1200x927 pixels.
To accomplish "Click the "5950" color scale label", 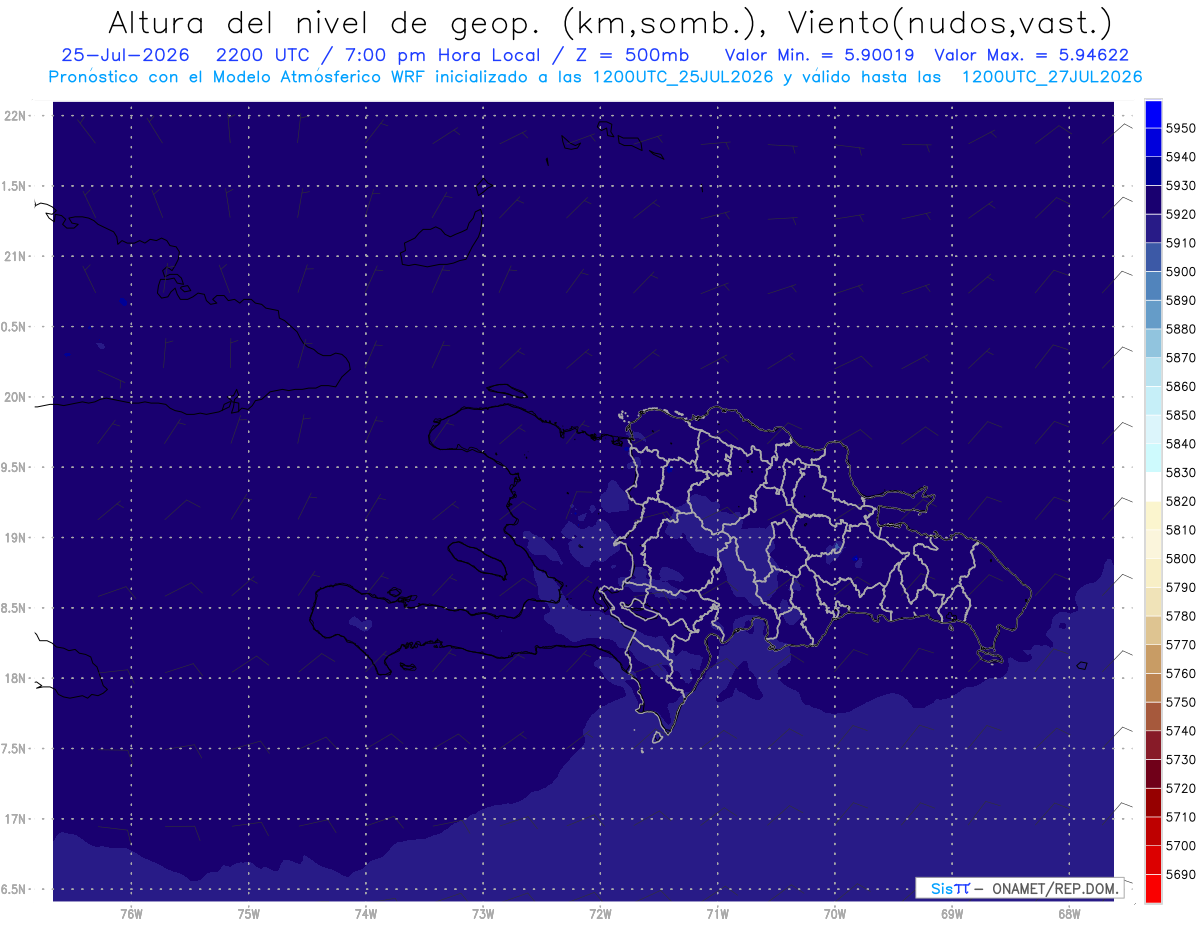I will pyautogui.click(x=1180, y=128).
